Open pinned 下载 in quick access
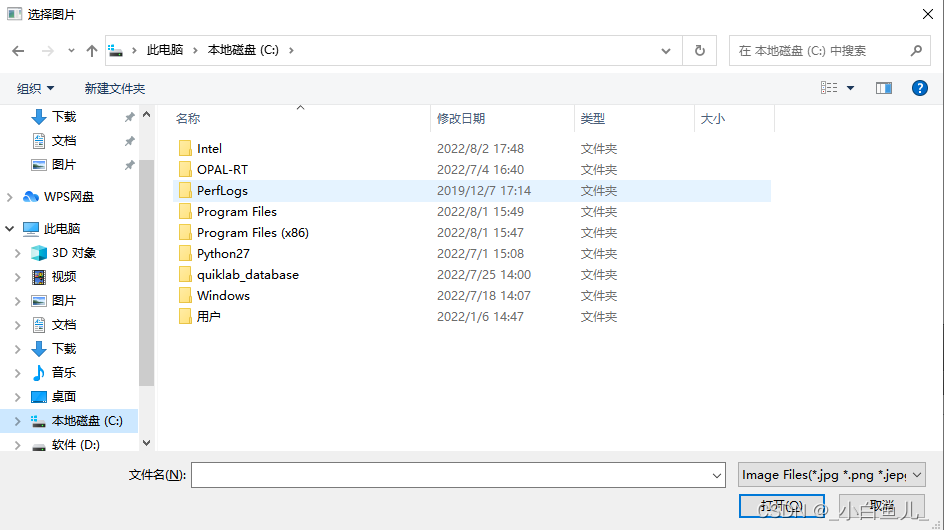Image resolution: width=944 pixels, height=530 pixels. point(64,117)
